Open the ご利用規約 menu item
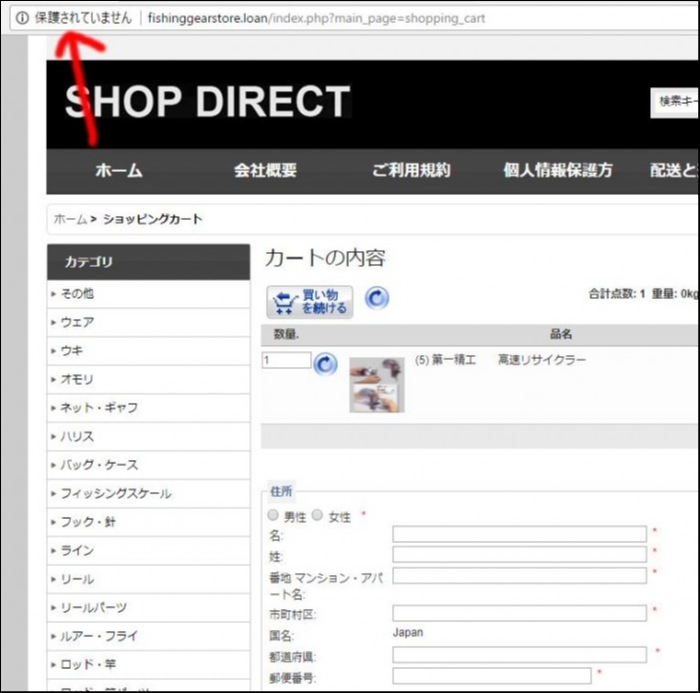The width and height of the screenshot is (700, 693). click(411, 171)
